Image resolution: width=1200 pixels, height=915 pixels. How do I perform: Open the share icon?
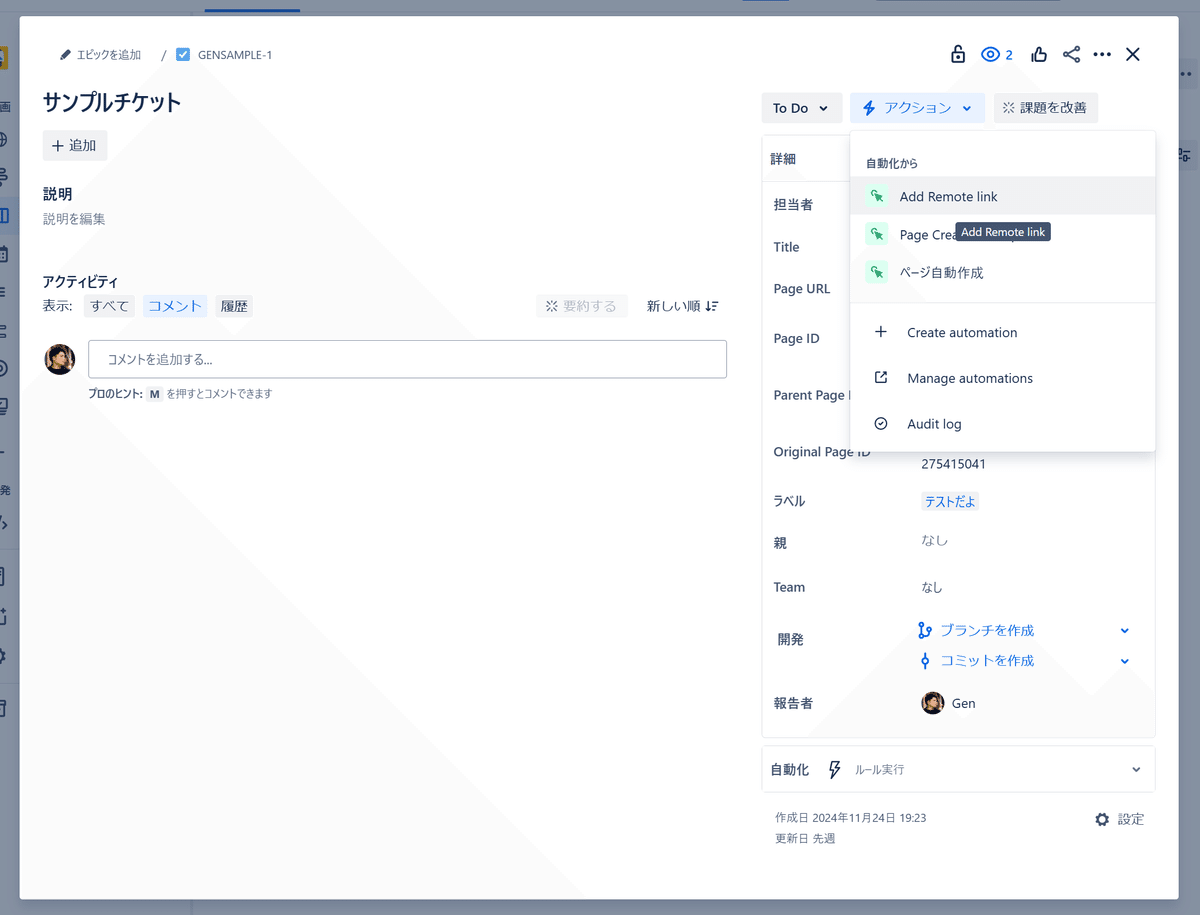(1071, 54)
